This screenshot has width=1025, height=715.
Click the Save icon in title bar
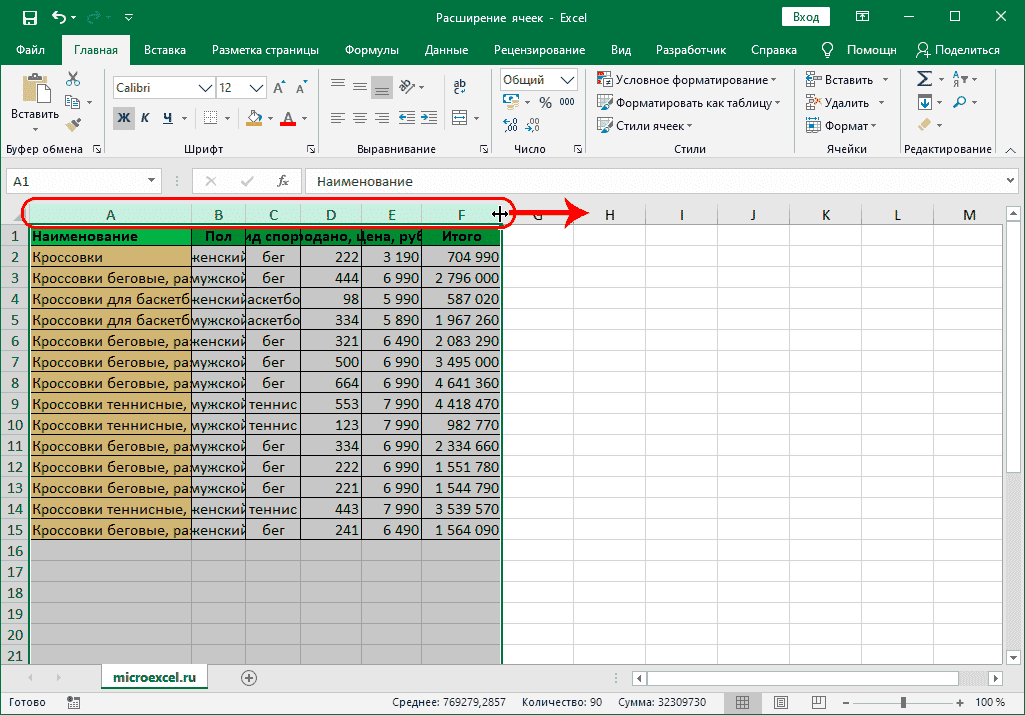[x=29, y=18]
